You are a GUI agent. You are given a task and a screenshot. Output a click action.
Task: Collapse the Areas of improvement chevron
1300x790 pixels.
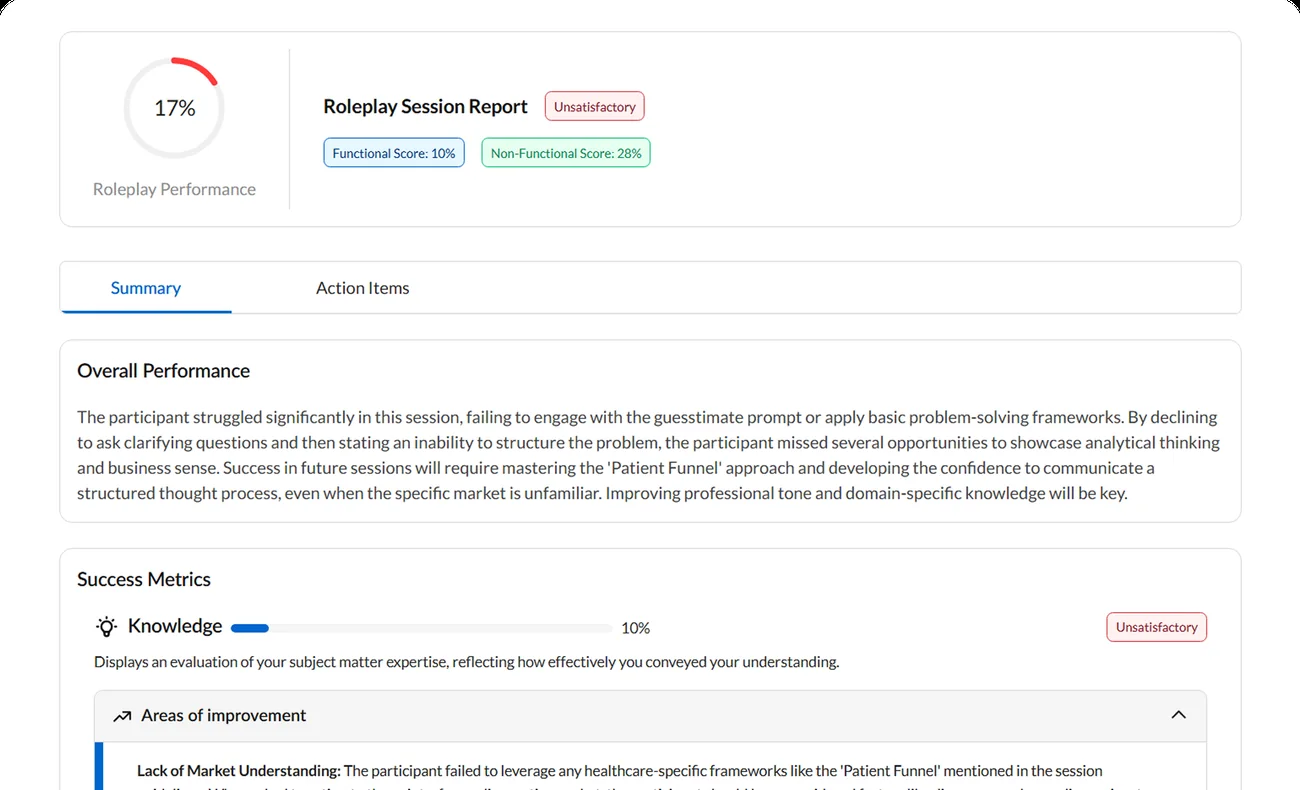pos(1178,715)
